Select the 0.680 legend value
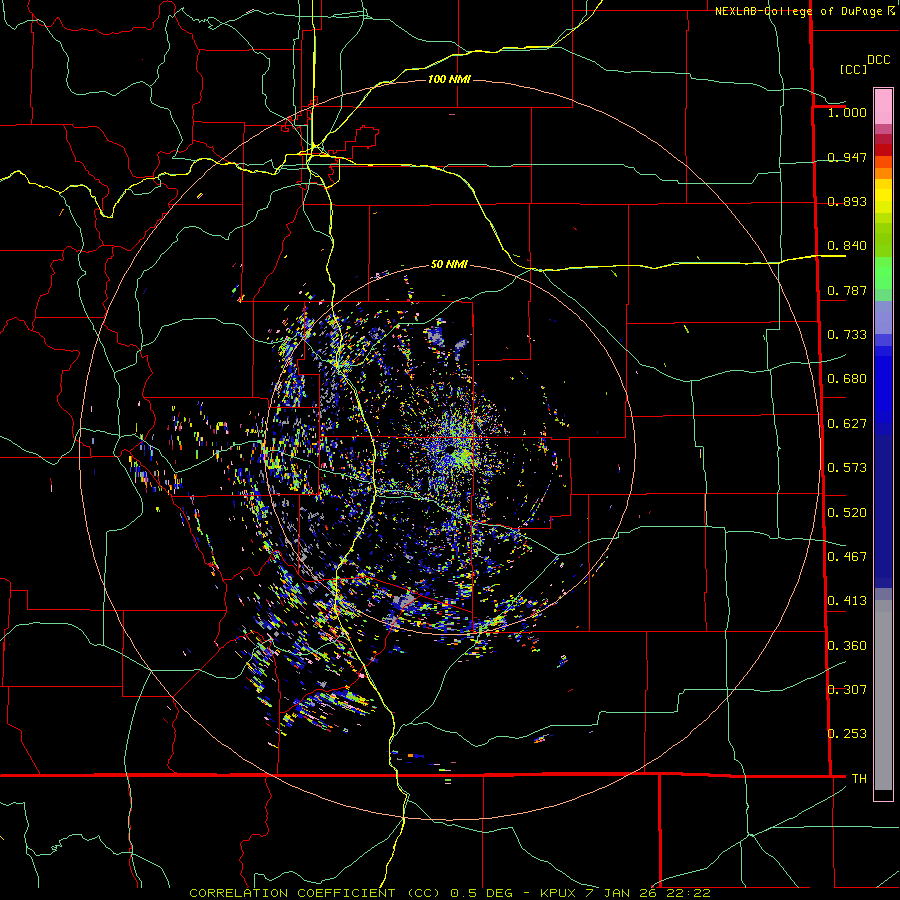 coord(847,379)
